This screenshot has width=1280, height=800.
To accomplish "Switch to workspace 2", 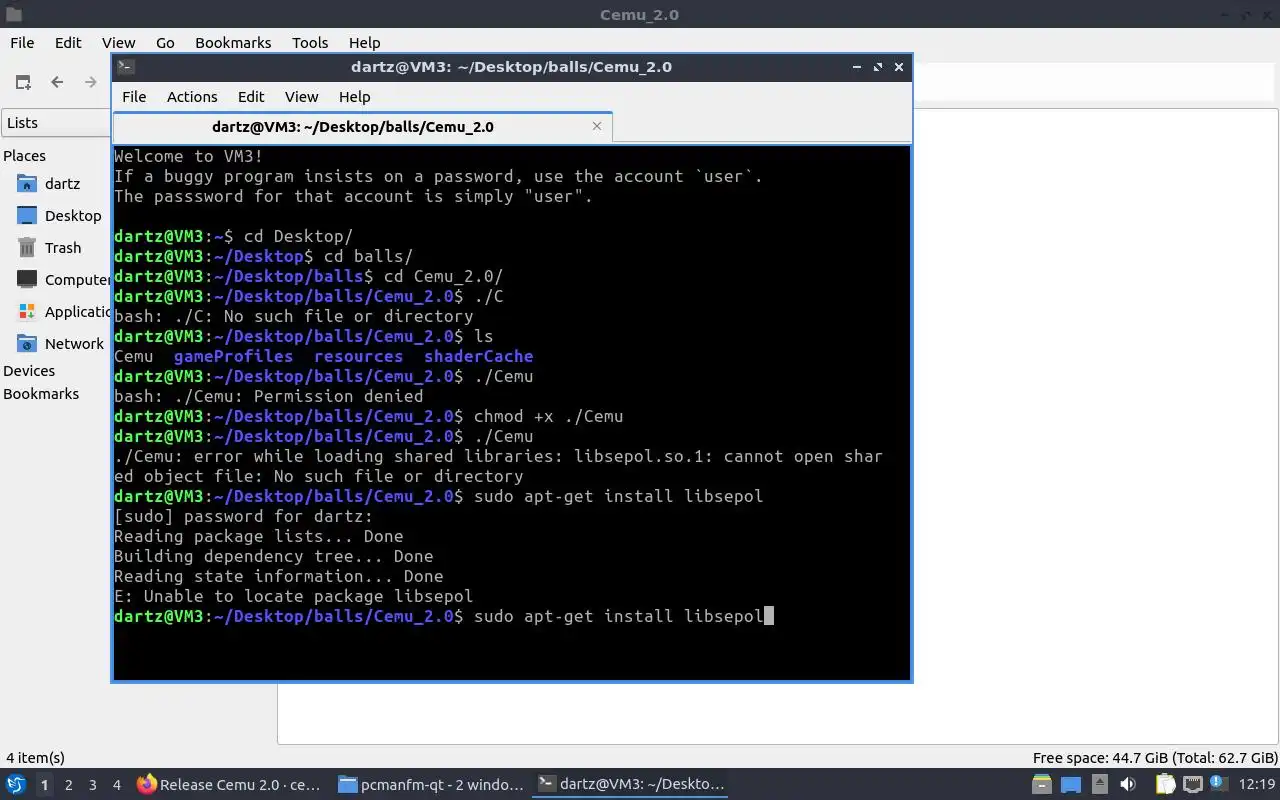I will point(68,785).
